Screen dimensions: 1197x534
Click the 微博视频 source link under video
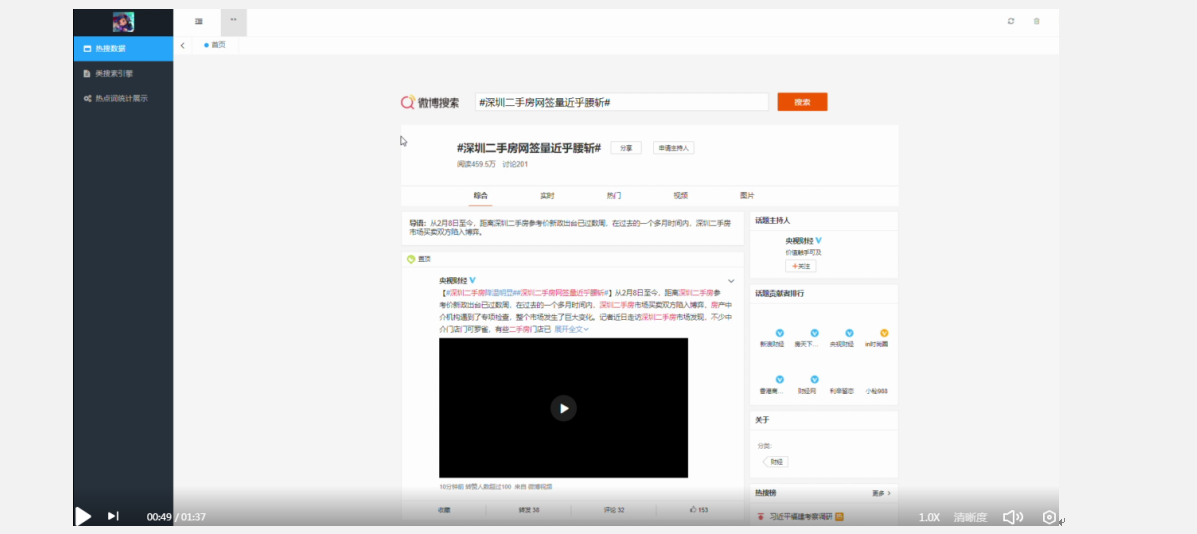[x=540, y=486]
